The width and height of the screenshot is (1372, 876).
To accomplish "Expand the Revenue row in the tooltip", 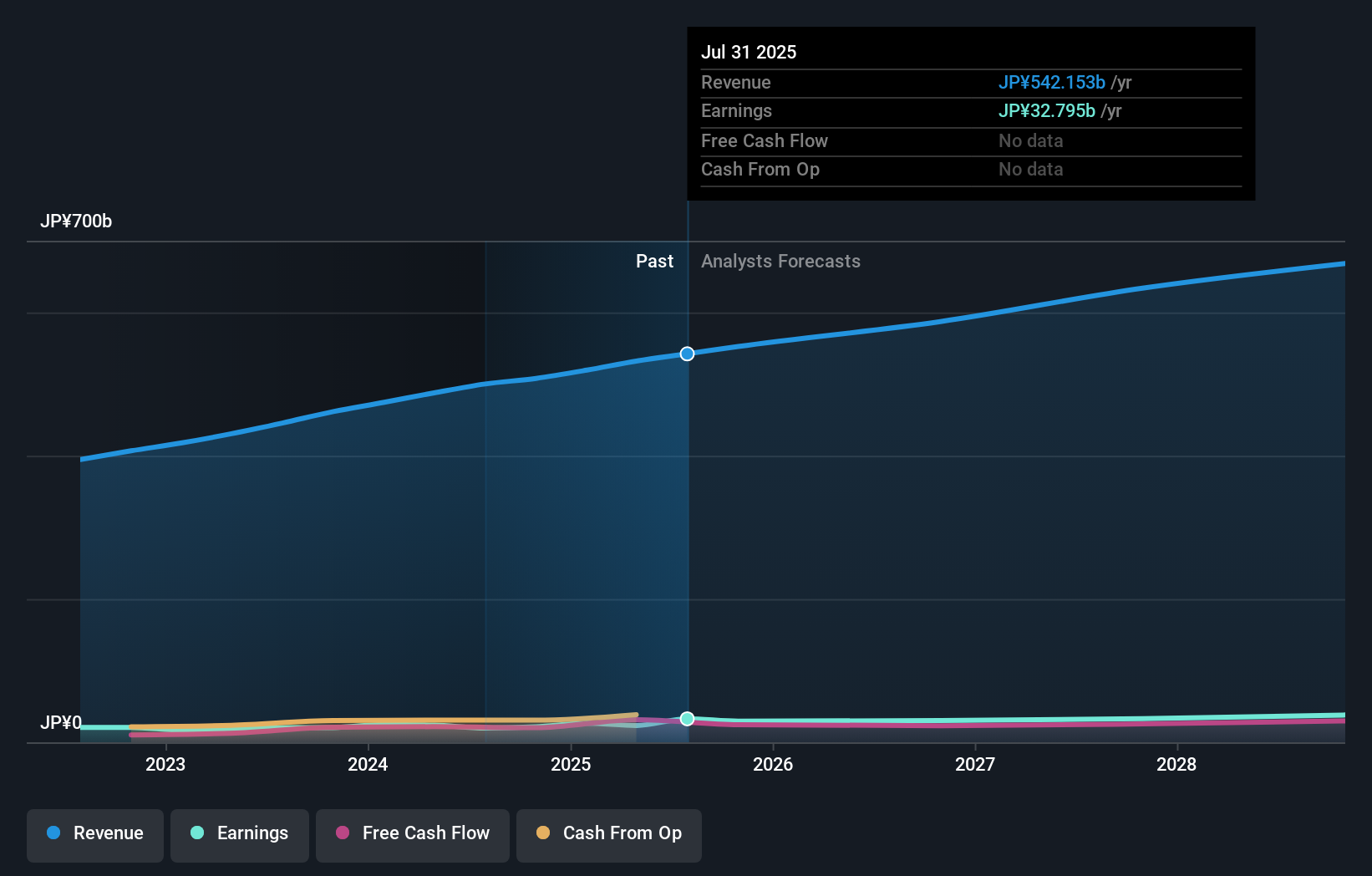I will pyautogui.click(x=969, y=83).
